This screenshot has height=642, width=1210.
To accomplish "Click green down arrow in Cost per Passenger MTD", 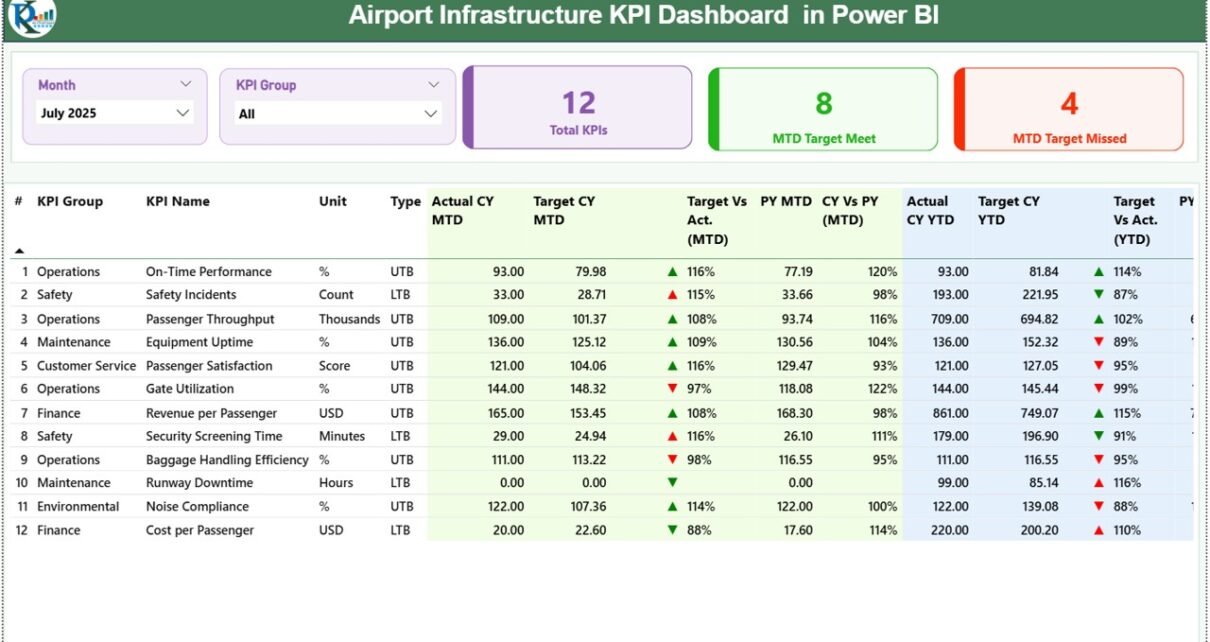I will 672,531.
